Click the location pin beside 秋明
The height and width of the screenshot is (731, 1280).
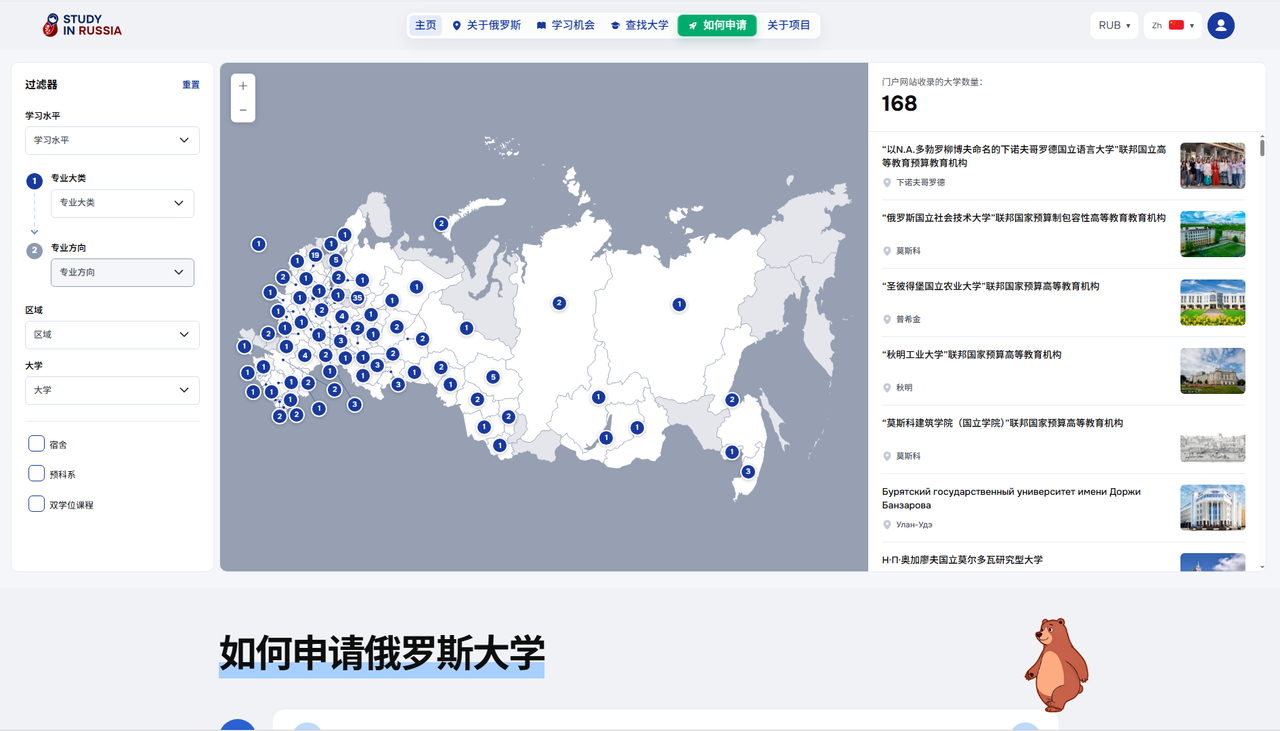887,387
